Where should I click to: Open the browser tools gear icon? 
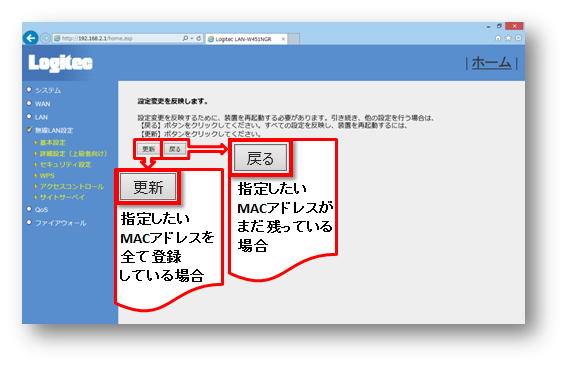coord(518,38)
